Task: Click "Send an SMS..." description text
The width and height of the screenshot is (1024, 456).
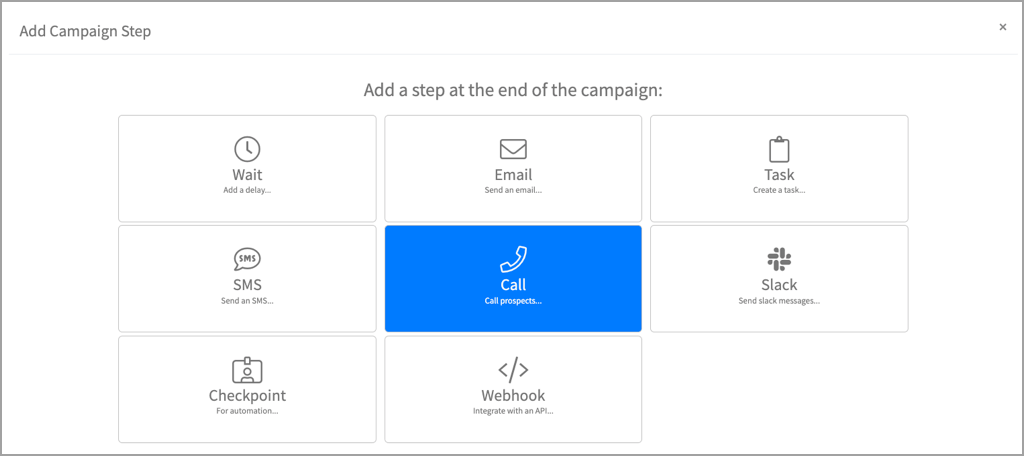Action: [x=247, y=300]
